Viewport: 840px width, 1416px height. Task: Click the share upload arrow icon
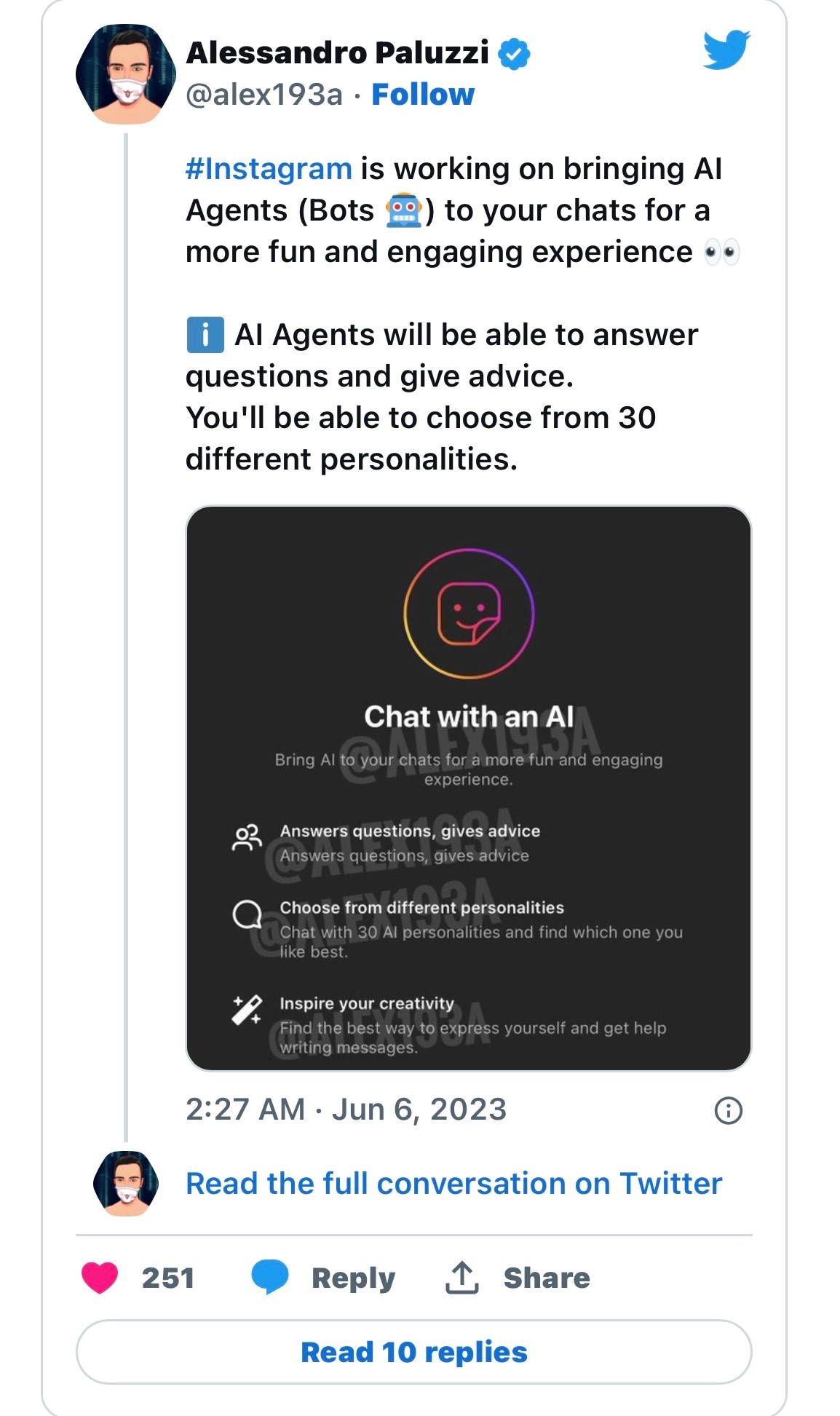point(461,1278)
